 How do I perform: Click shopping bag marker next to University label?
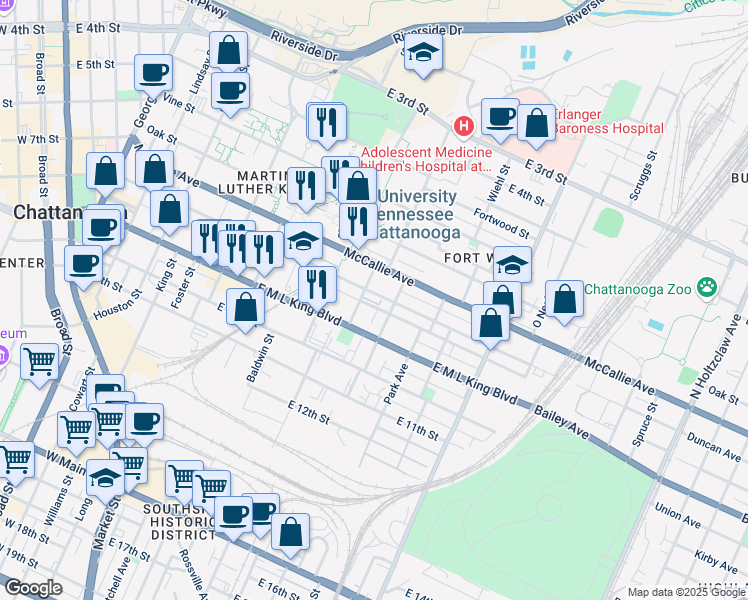tap(357, 187)
